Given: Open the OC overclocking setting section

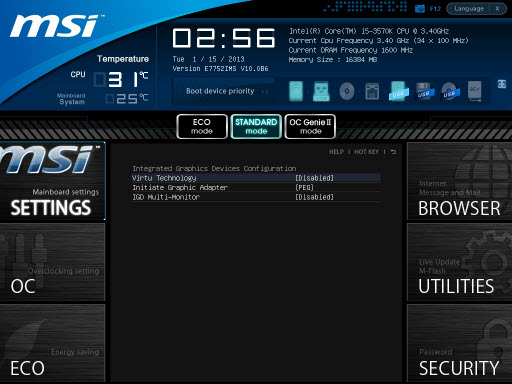Looking at the screenshot, I should coord(52,262).
